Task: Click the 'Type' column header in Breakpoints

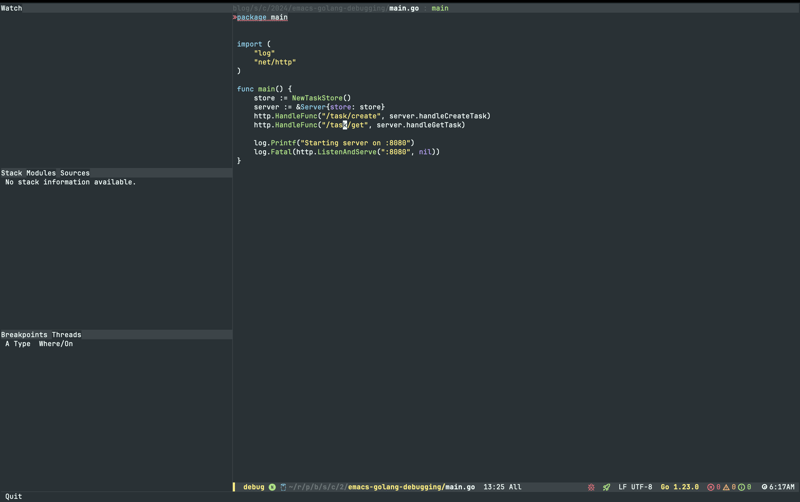Action: [x=22, y=344]
